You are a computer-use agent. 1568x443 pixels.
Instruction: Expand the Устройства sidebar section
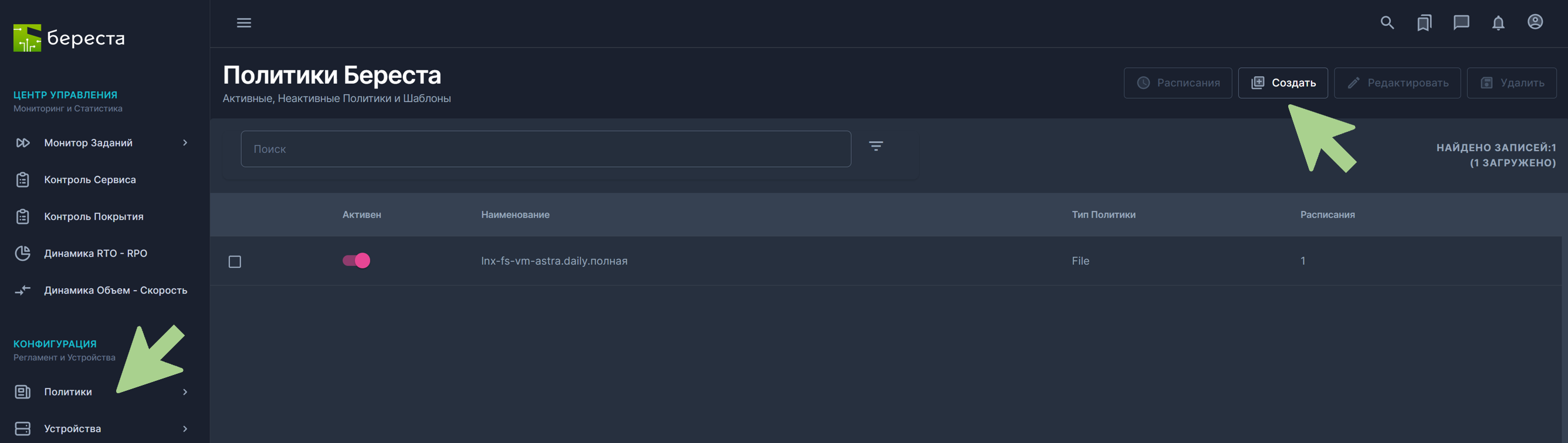coord(185,429)
